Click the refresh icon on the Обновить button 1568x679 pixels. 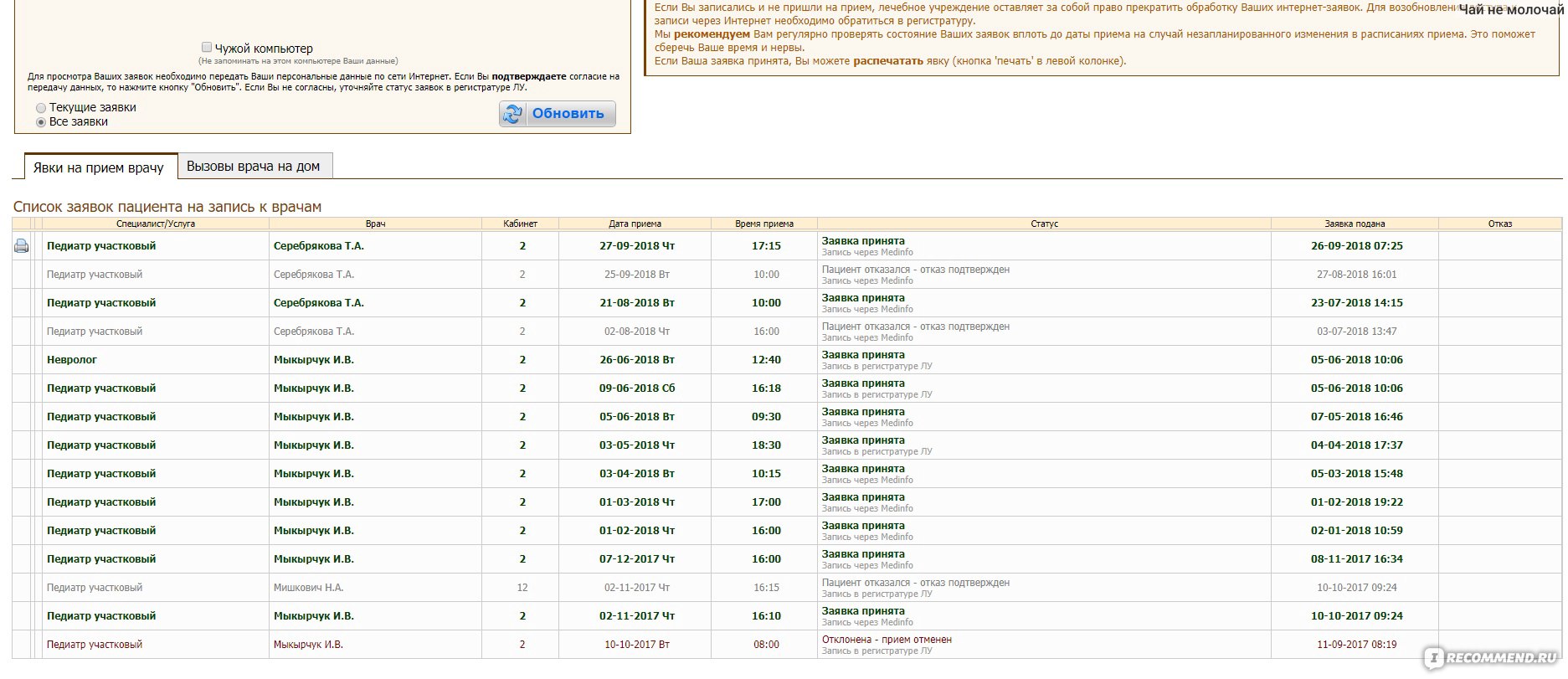pyautogui.click(x=512, y=114)
